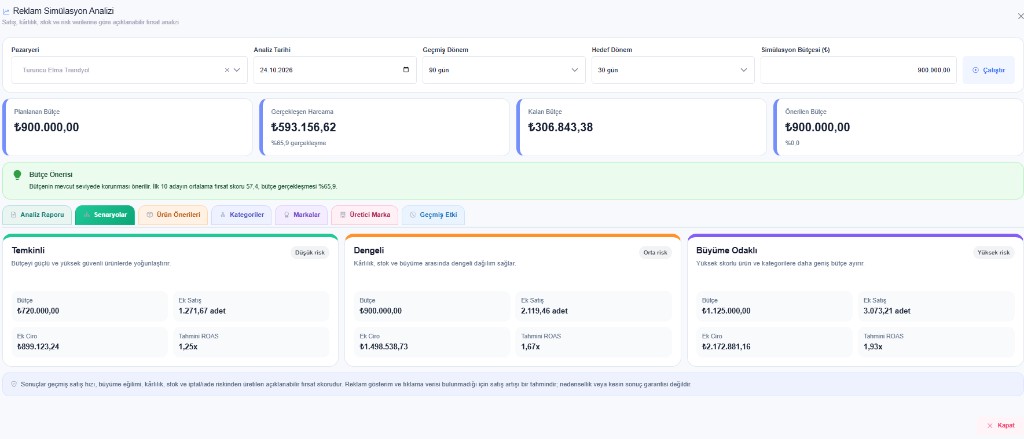Click the Kategoriler tab icon

tap(221, 215)
